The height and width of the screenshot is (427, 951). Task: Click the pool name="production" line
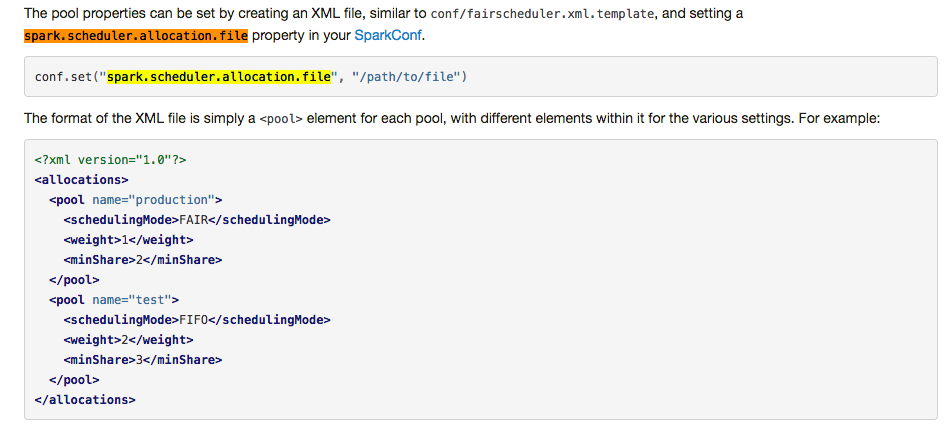point(135,199)
